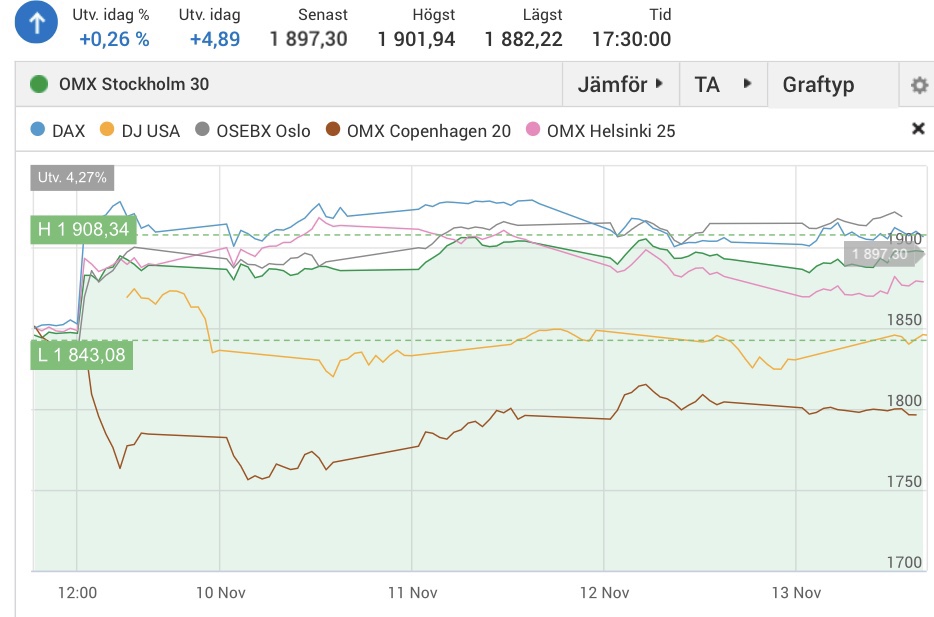Click the 11 Nov date marker
This screenshot has width=934, height=617.
[x=412, y=592]
